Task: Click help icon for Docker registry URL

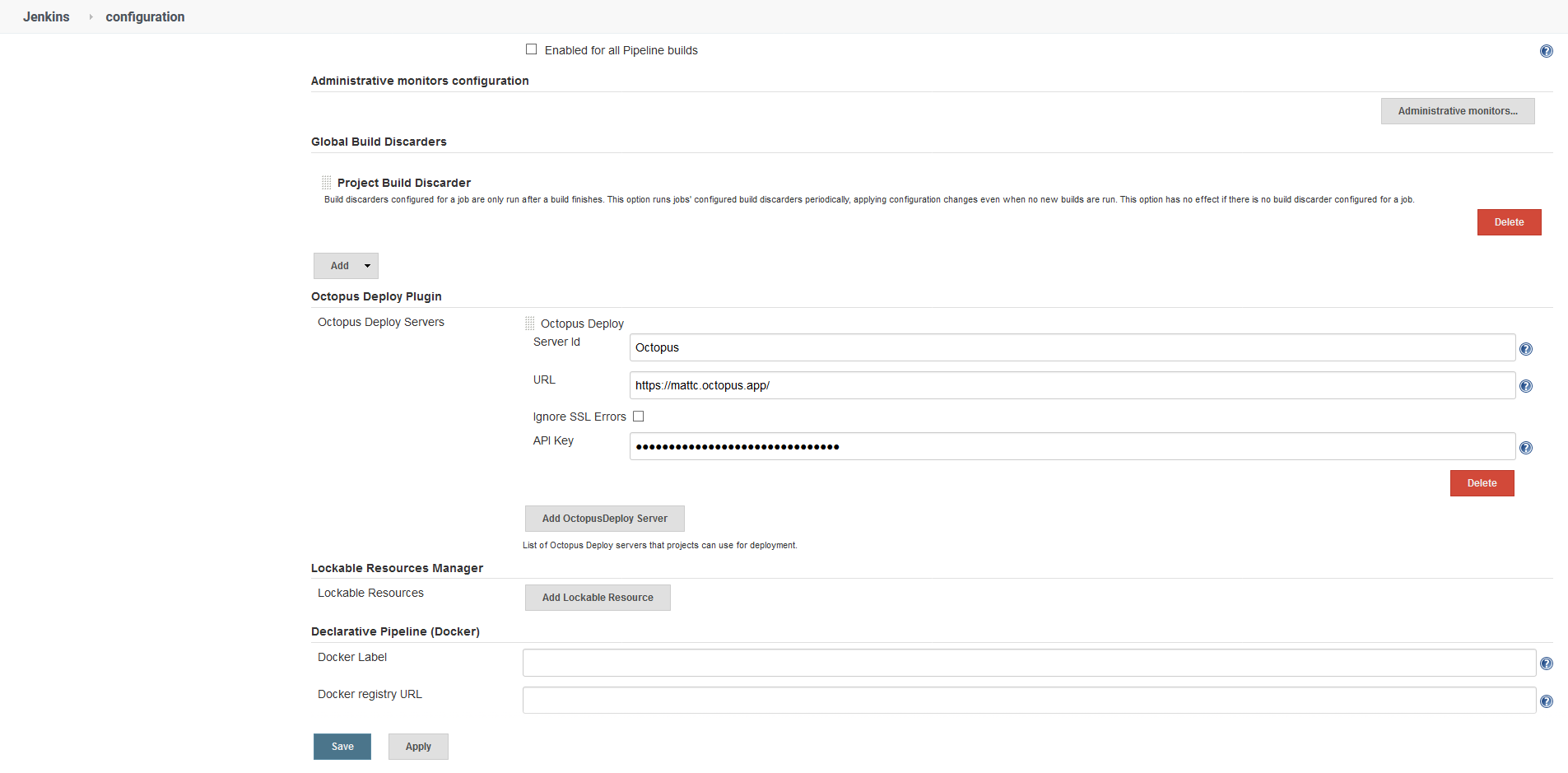Action: (1546, 701)
